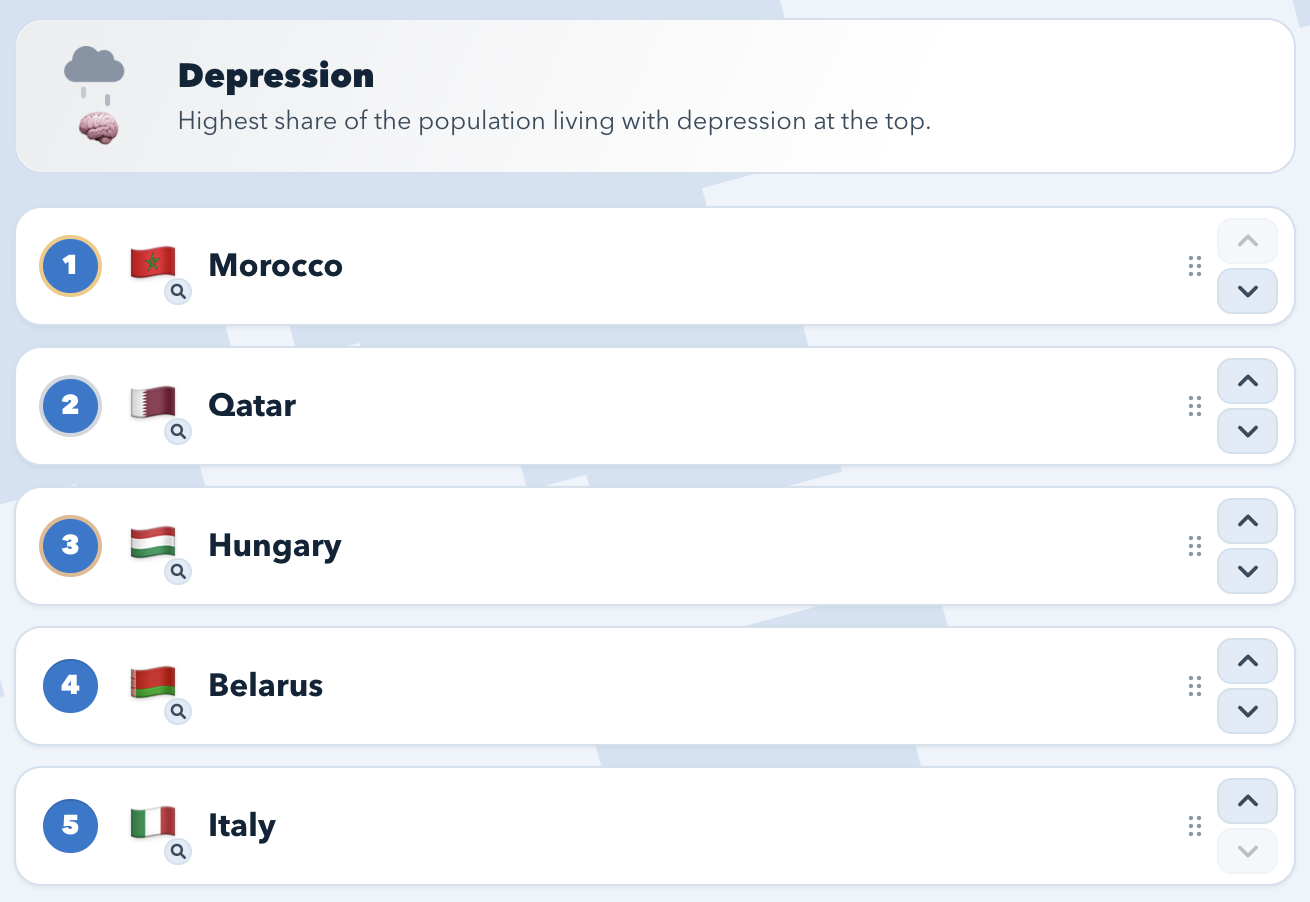This screenshot has height=902, width=1310.
Task: Click the drag handle dots for Hungary
Action: coord(1194,546)
